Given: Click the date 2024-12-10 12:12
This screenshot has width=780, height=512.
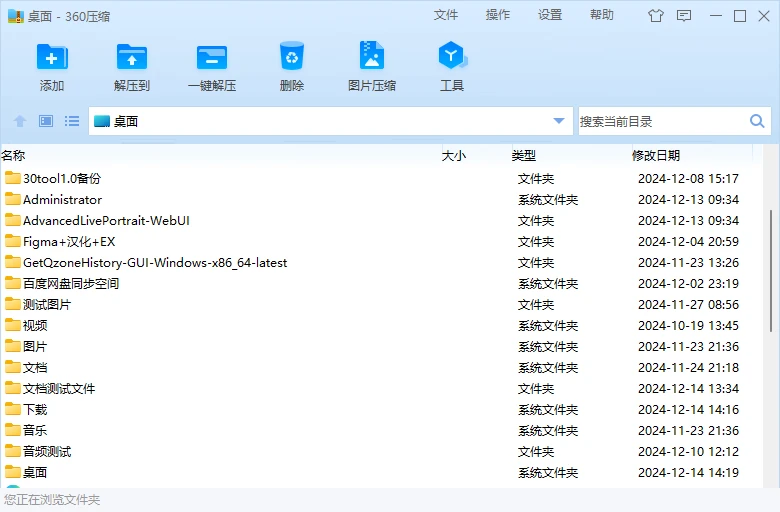Looking at the screenshot, I should click(x=688, y=451).
